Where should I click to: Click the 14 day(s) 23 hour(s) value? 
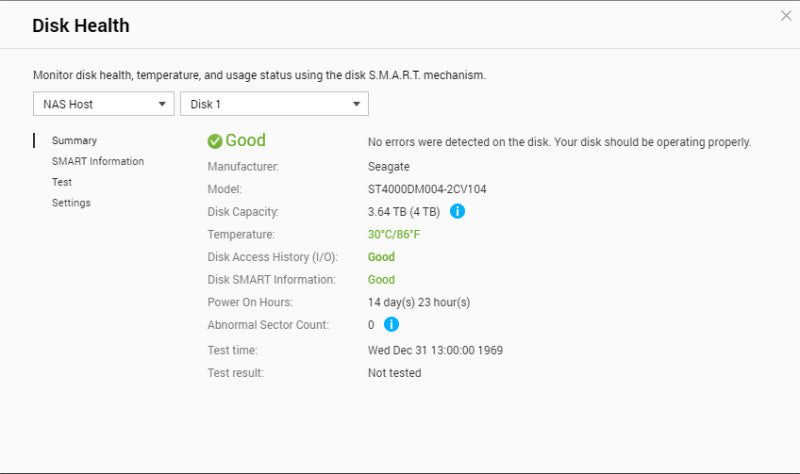419,302
